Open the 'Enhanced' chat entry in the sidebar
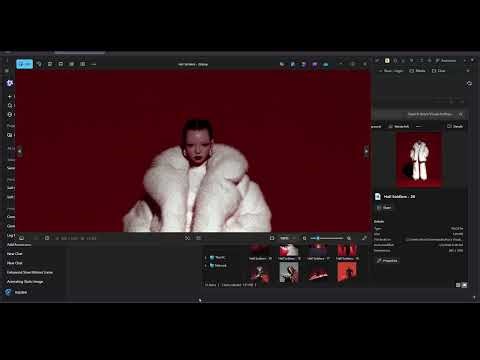 30,272
